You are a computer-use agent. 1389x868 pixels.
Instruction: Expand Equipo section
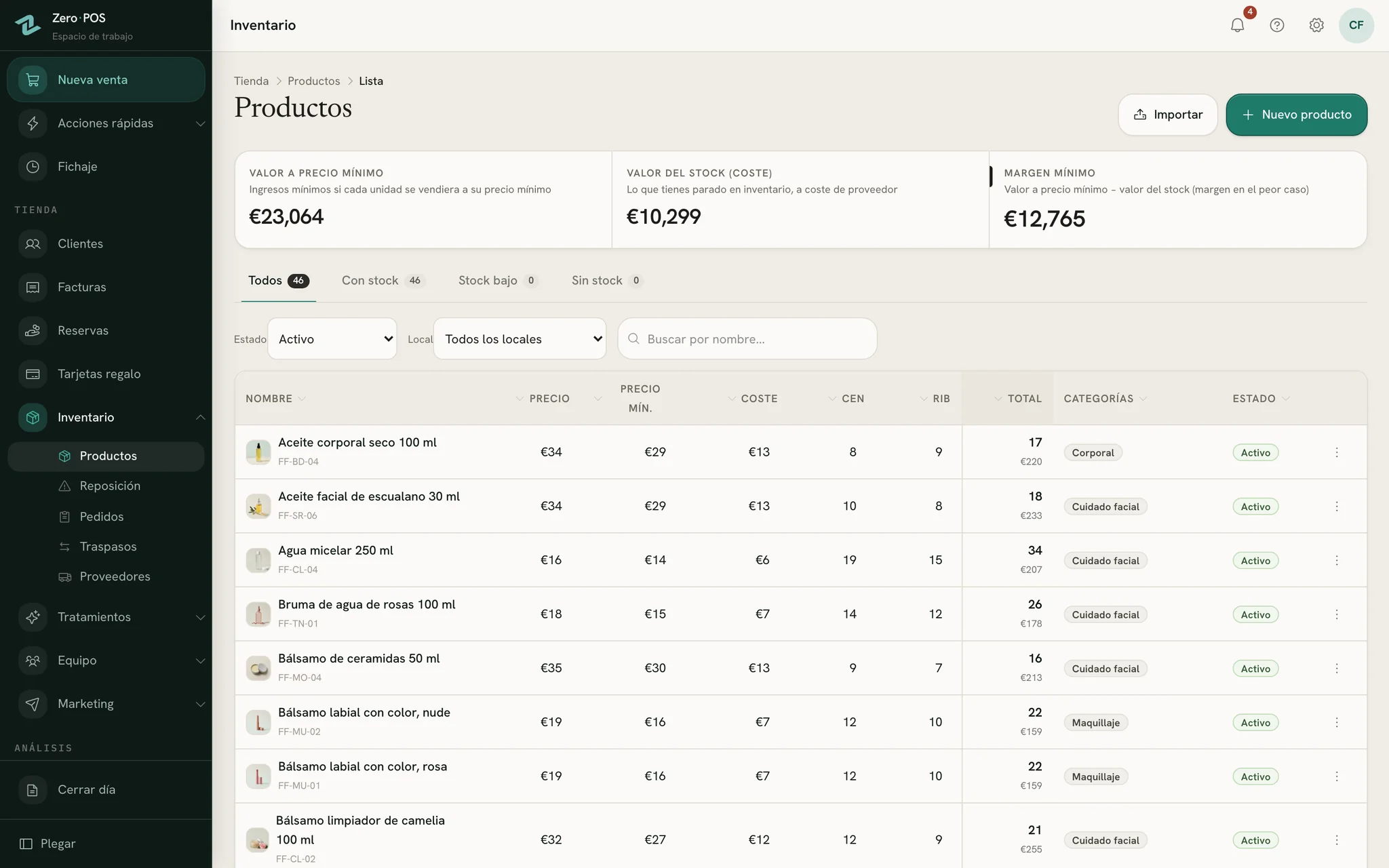tap(106, 660)
